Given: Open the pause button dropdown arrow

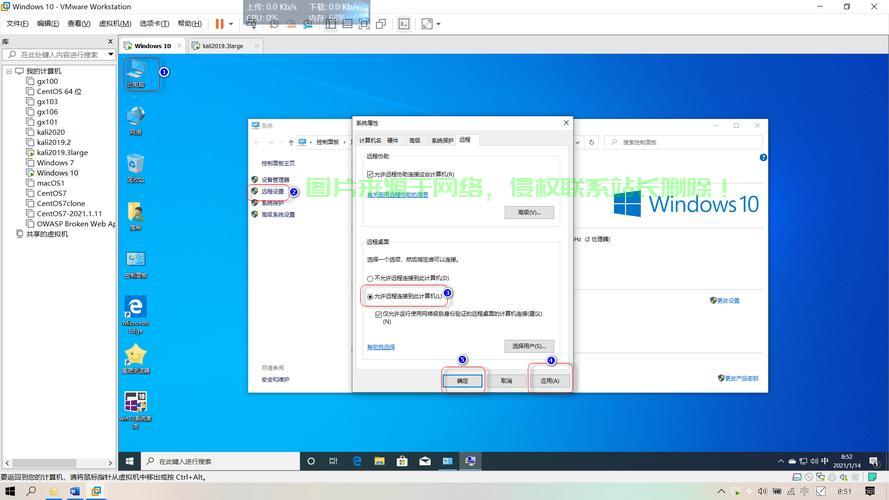Looking at the screenshot, I should (231, 24).
